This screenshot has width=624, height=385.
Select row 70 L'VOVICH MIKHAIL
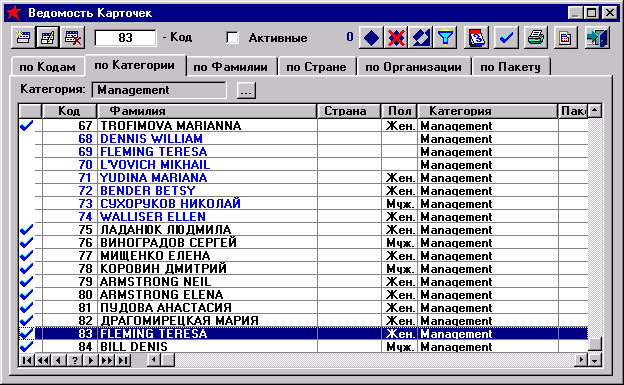point(303,165)
